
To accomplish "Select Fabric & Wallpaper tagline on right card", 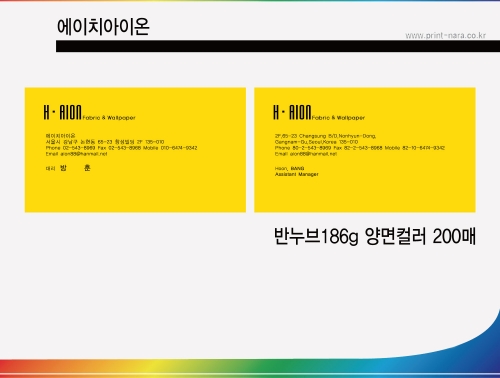I will click(x=338, y=118).
